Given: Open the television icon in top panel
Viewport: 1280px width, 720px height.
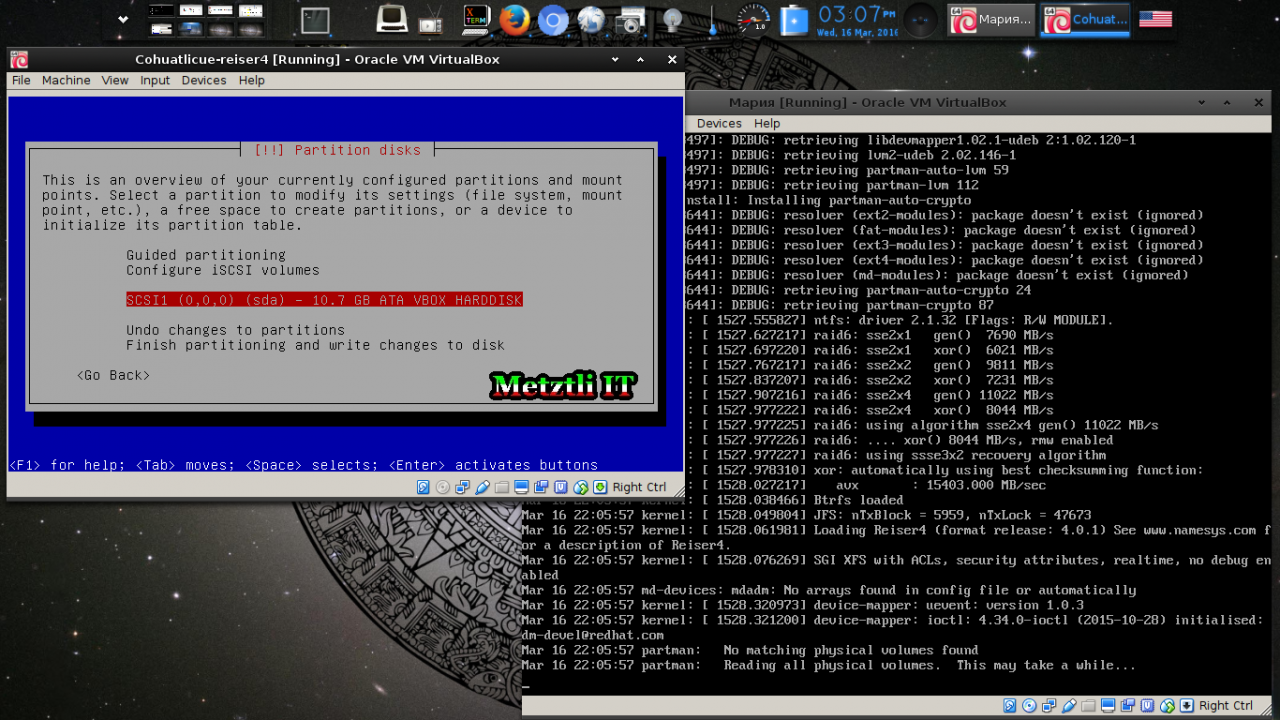Looking at the screenshot, I should coord(431,19).
